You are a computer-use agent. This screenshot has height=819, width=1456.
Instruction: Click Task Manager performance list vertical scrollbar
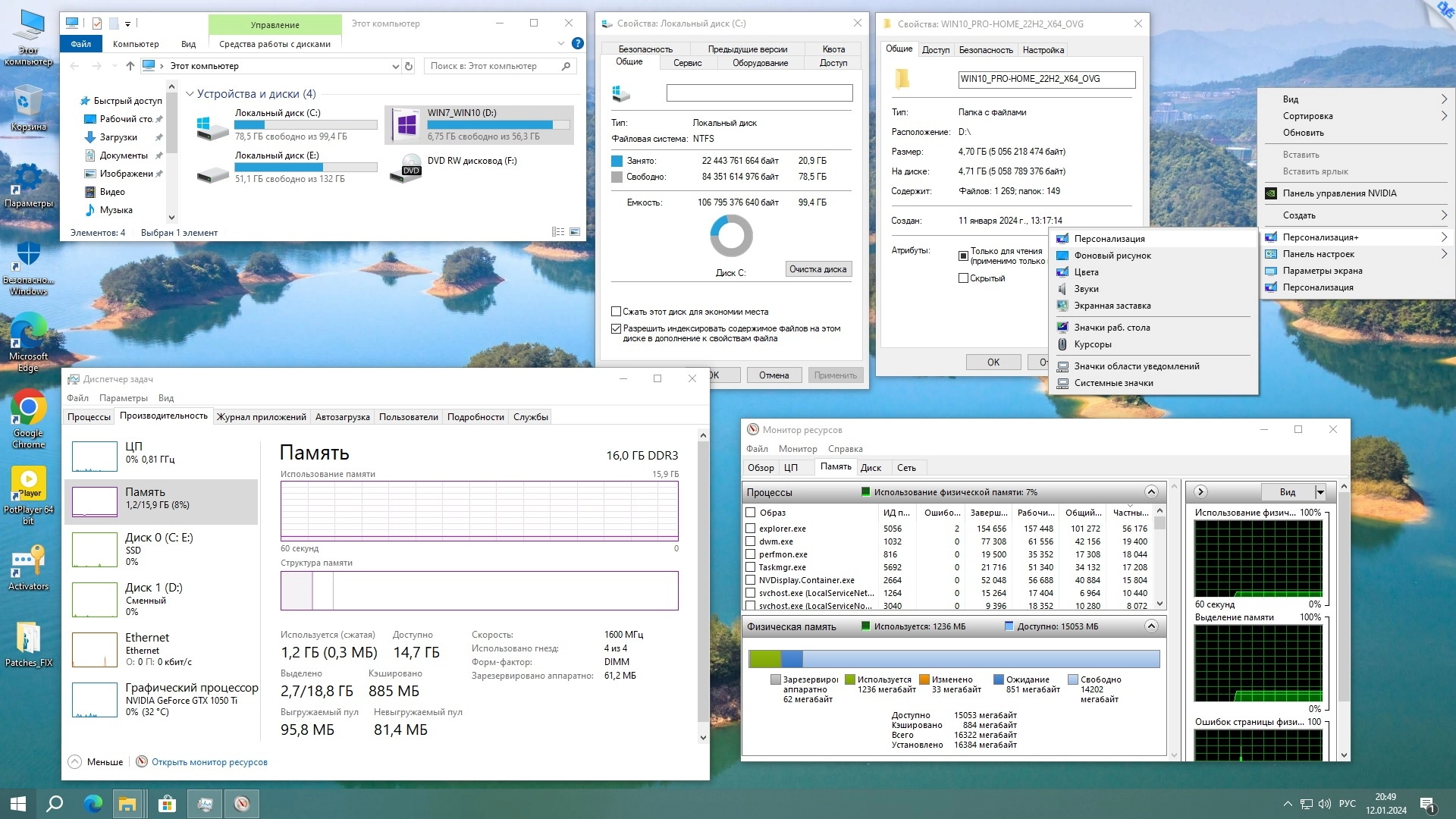[x=702, y=584]
